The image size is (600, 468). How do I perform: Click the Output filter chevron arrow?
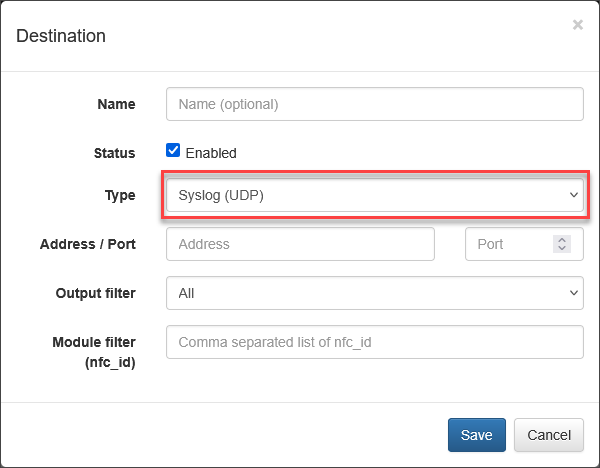[574, 293]
